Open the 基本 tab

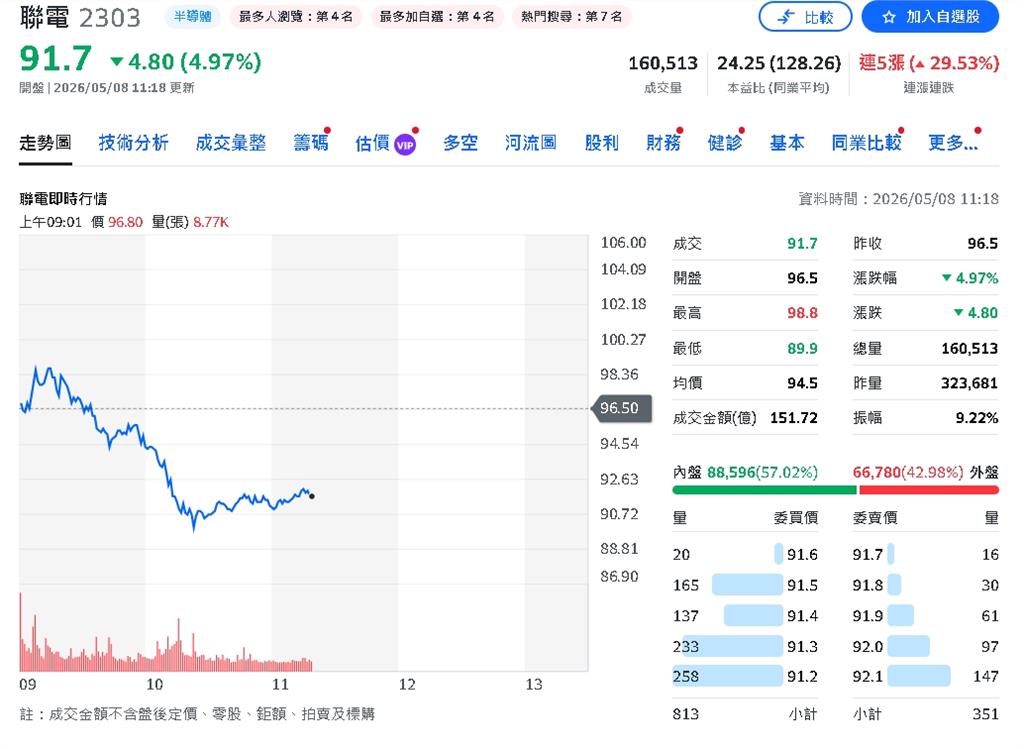pos(786,142)
